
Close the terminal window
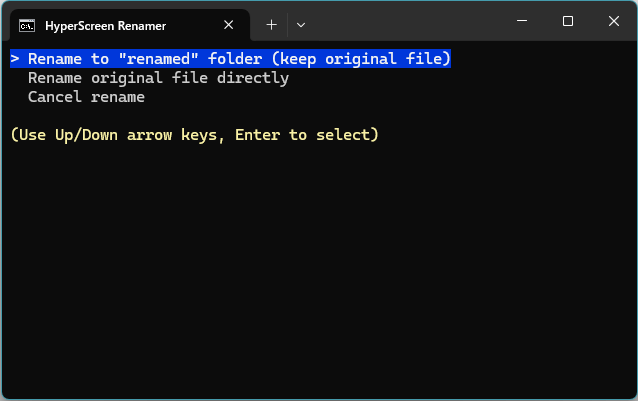pos(614,21)
